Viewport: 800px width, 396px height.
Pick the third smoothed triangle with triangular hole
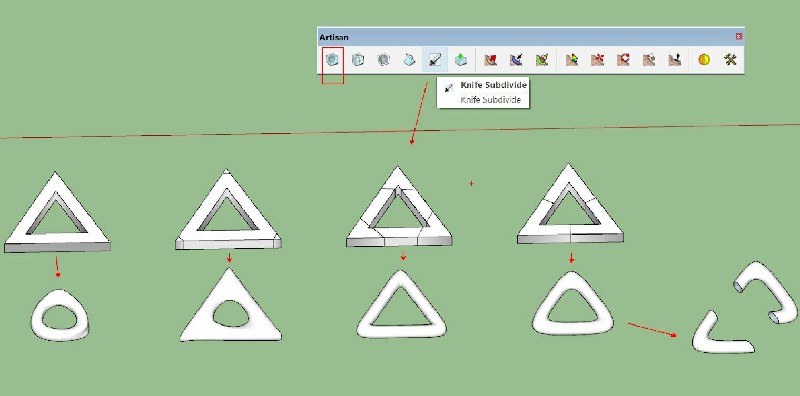tap(402, 304)
